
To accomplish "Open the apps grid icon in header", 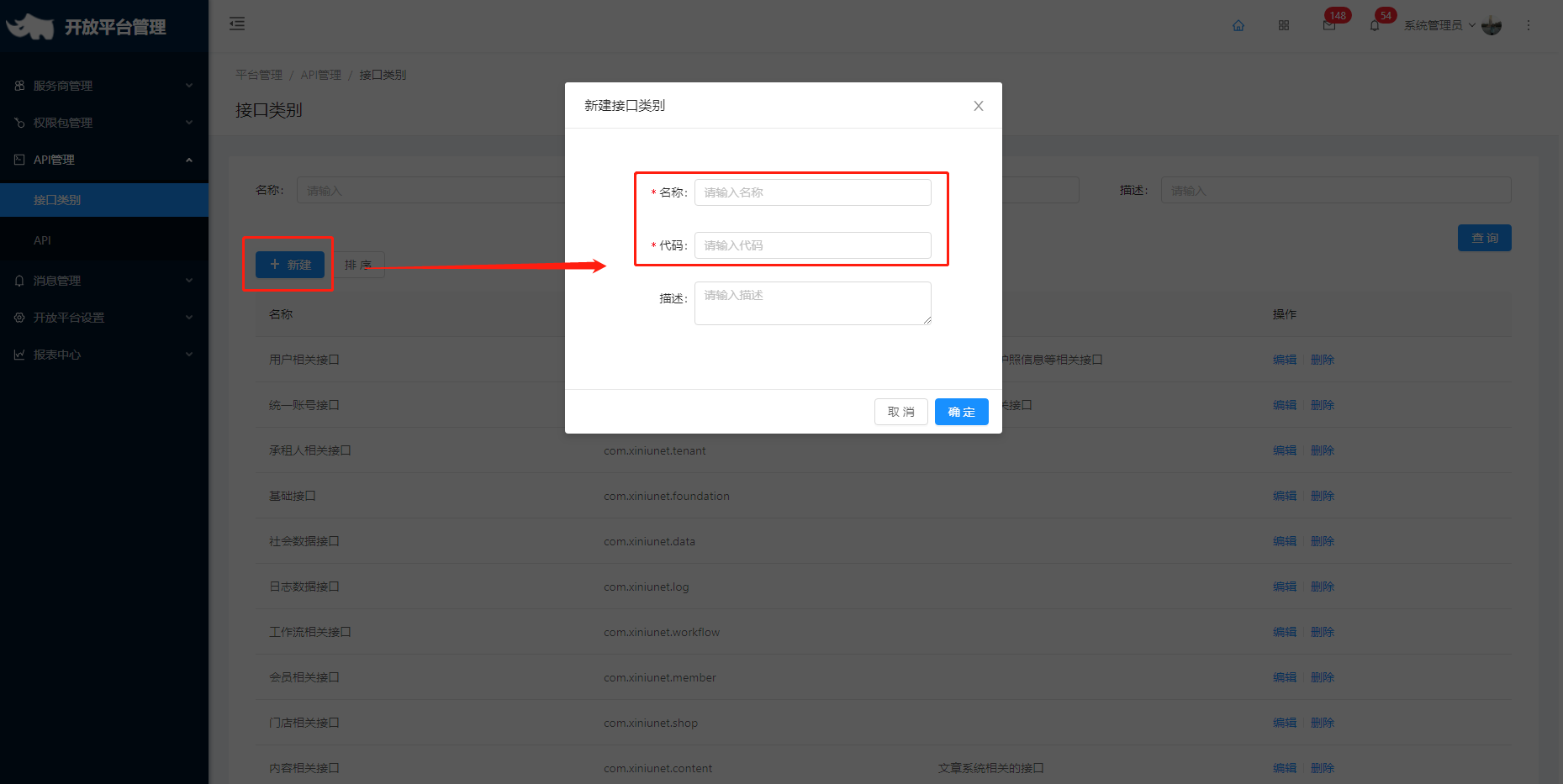I will (x=1283, y=25).
